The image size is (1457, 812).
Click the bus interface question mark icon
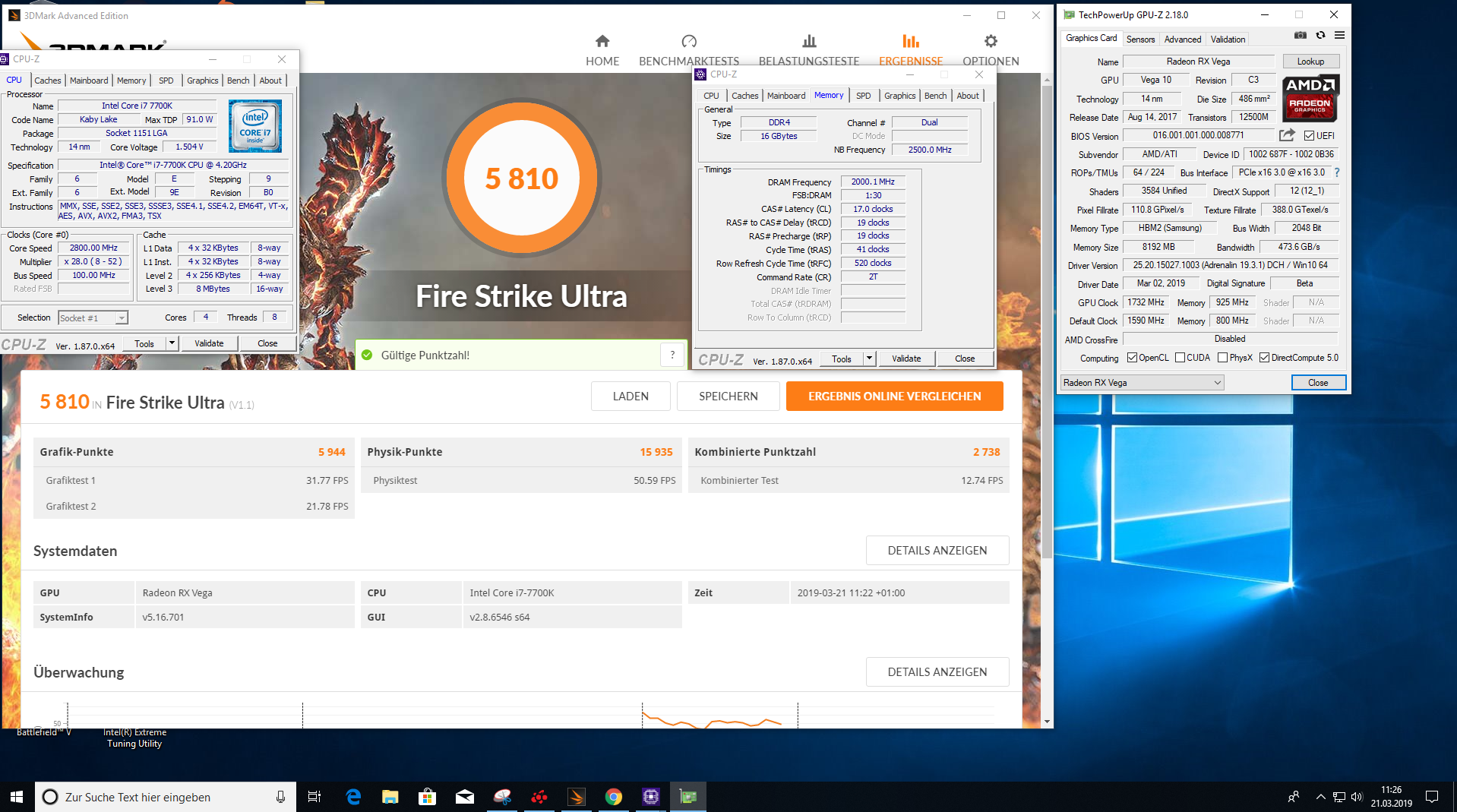pos(1337,172)
